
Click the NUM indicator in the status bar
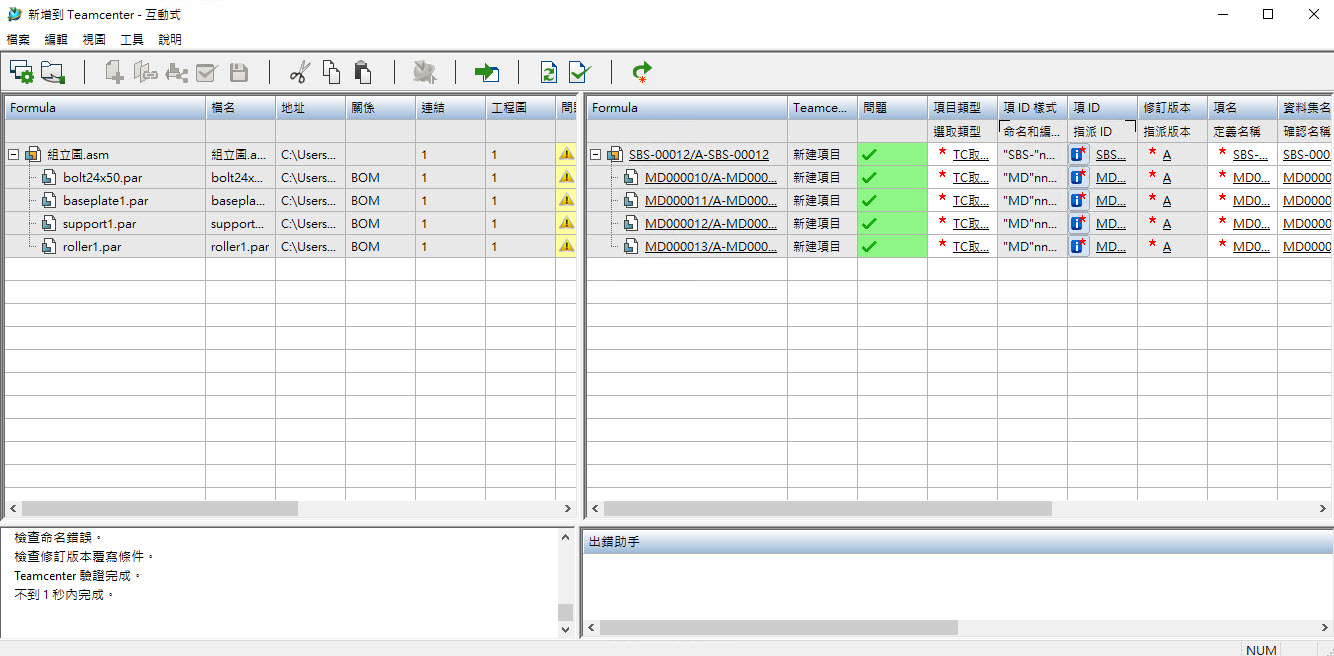click(x=1261, y=650)
